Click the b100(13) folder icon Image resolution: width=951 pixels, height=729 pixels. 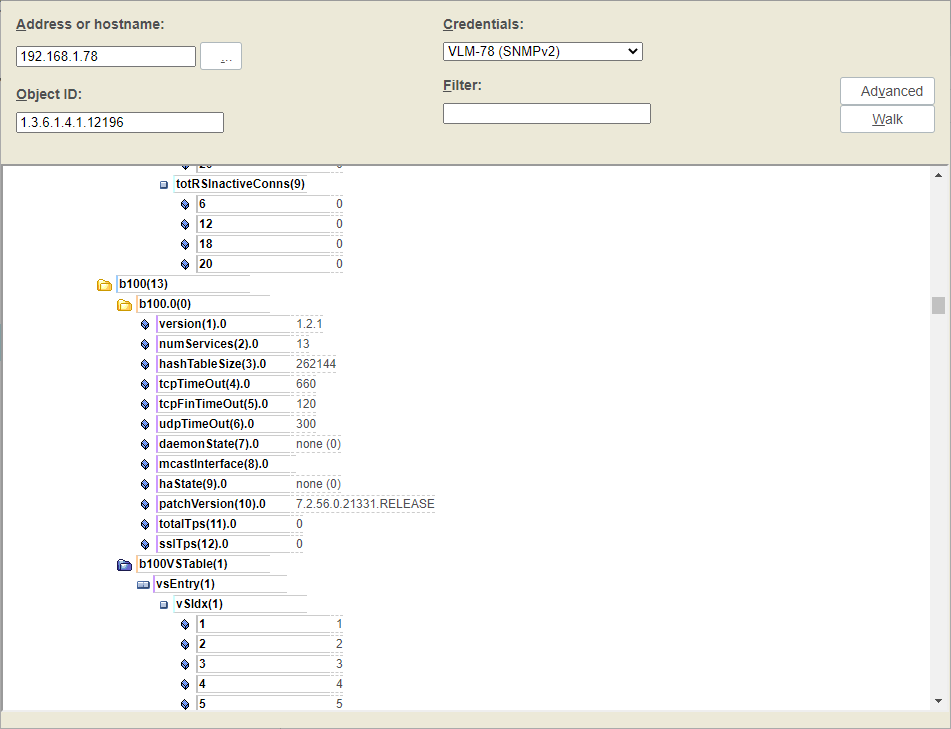[x=104, y=285]
